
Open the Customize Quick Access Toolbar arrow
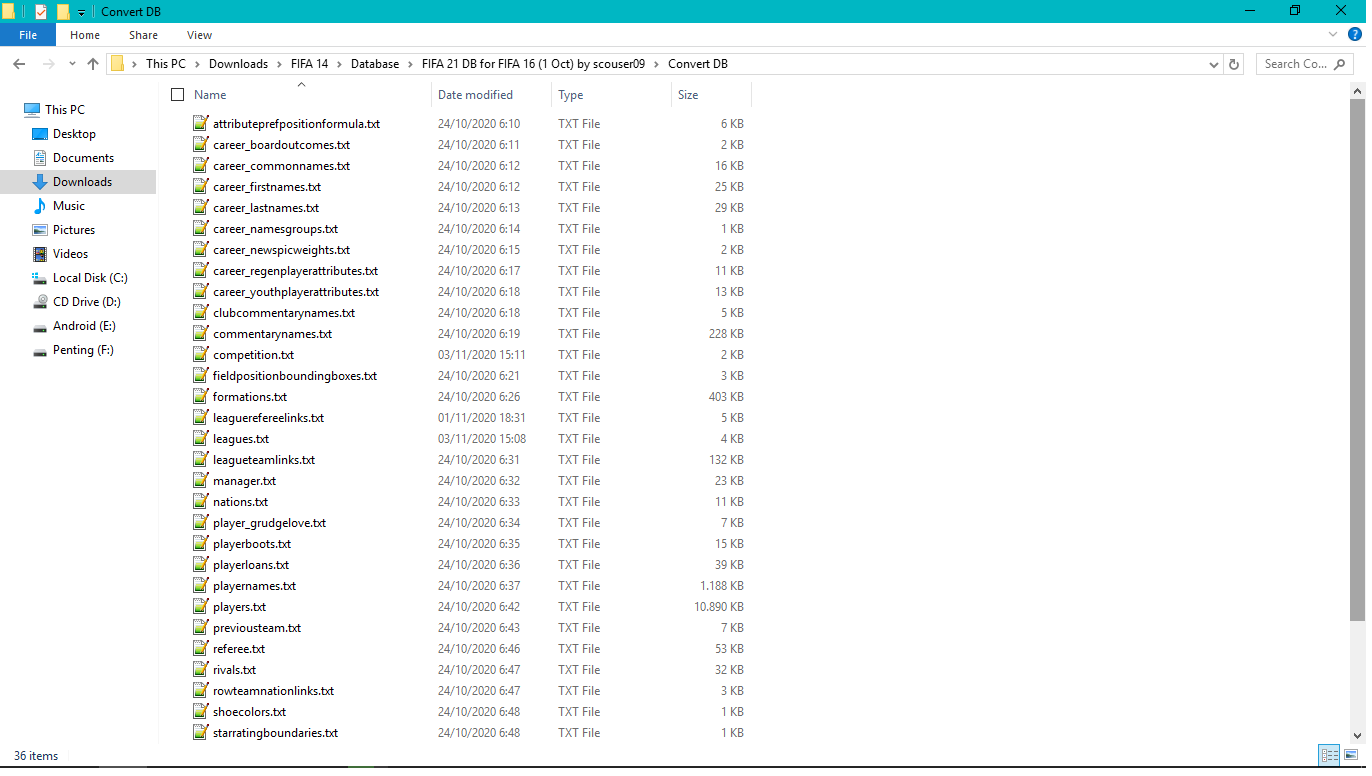coord(81,12)
